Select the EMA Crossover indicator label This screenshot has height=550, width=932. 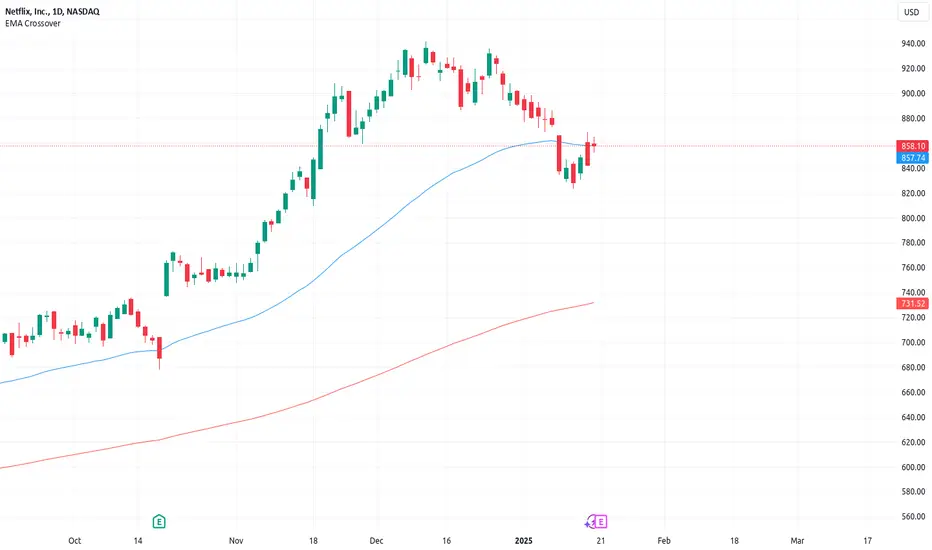(x=33, y=23)
